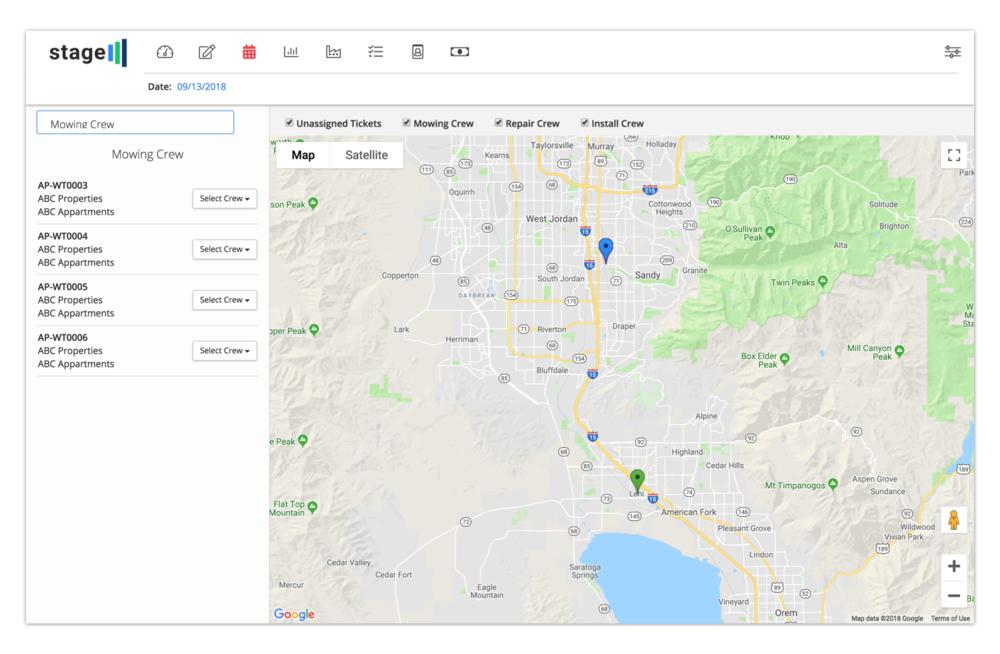Open Select Crew for AP-WT0005

pos(224,300)
